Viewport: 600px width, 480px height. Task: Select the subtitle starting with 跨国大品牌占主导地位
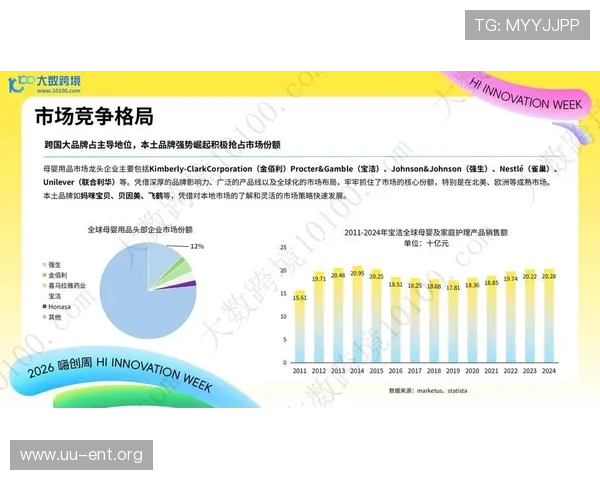click(x=162, y=145)
